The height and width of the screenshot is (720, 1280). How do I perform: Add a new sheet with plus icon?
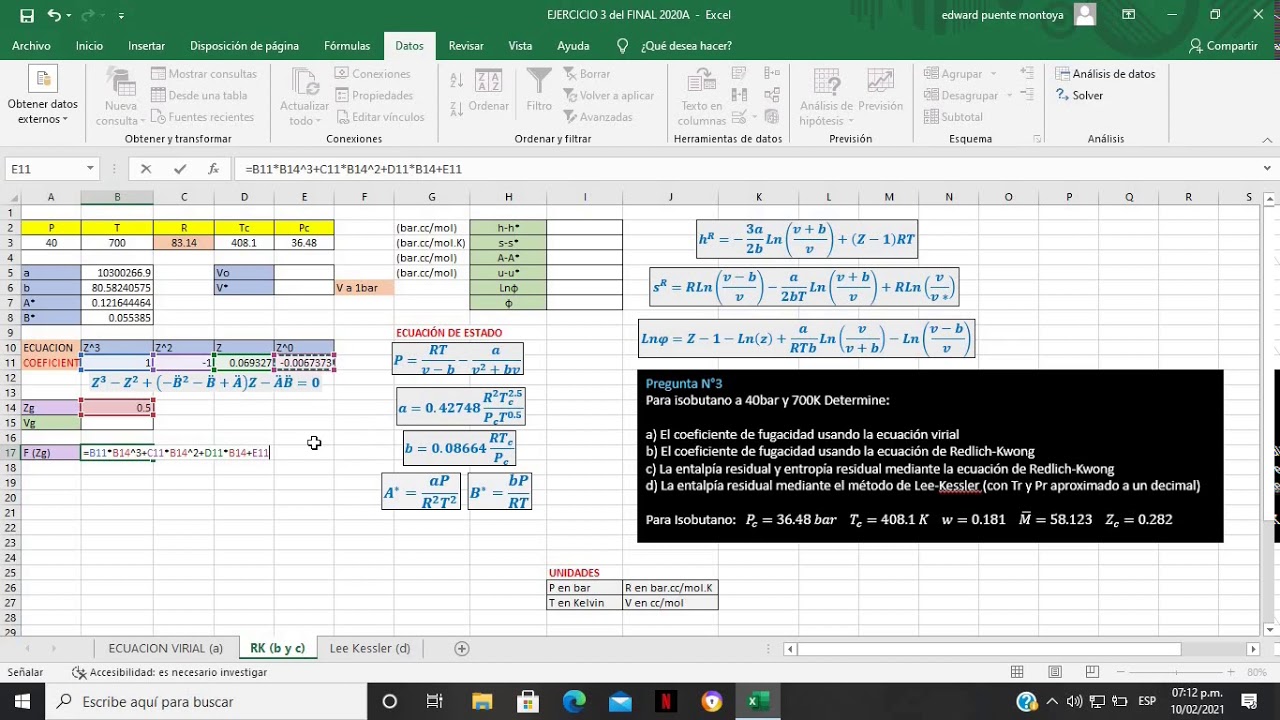point(462,648)
